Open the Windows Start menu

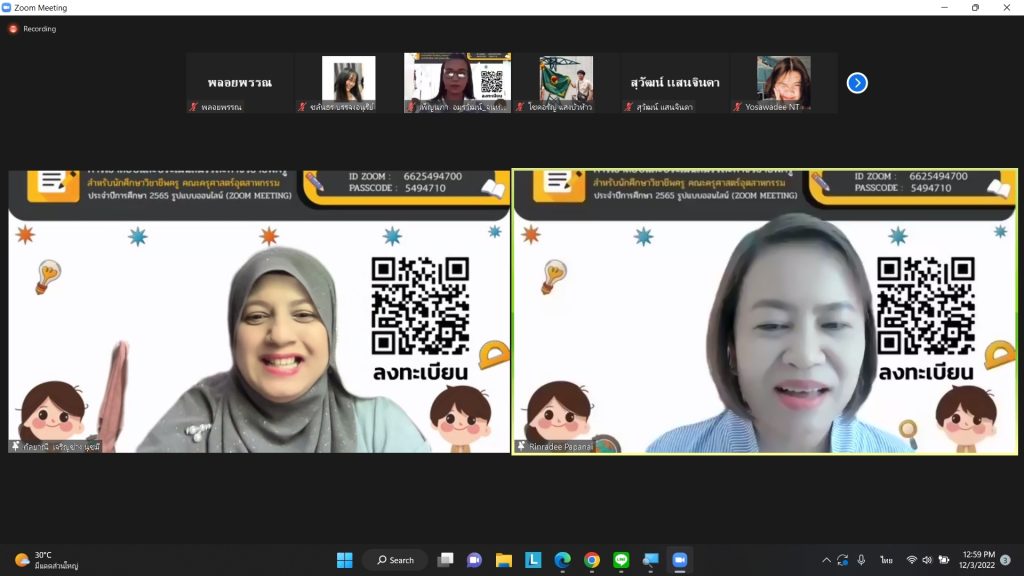tap(345, 560)
